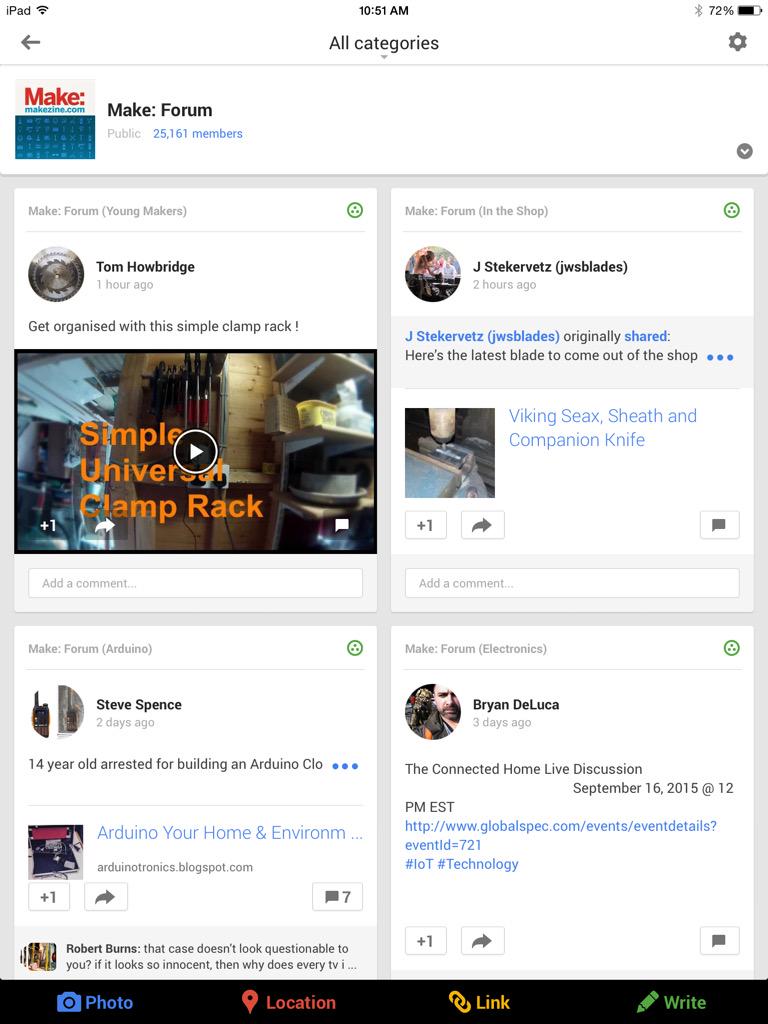Create a Link post
The image size is (768, 1024).
479,1002
